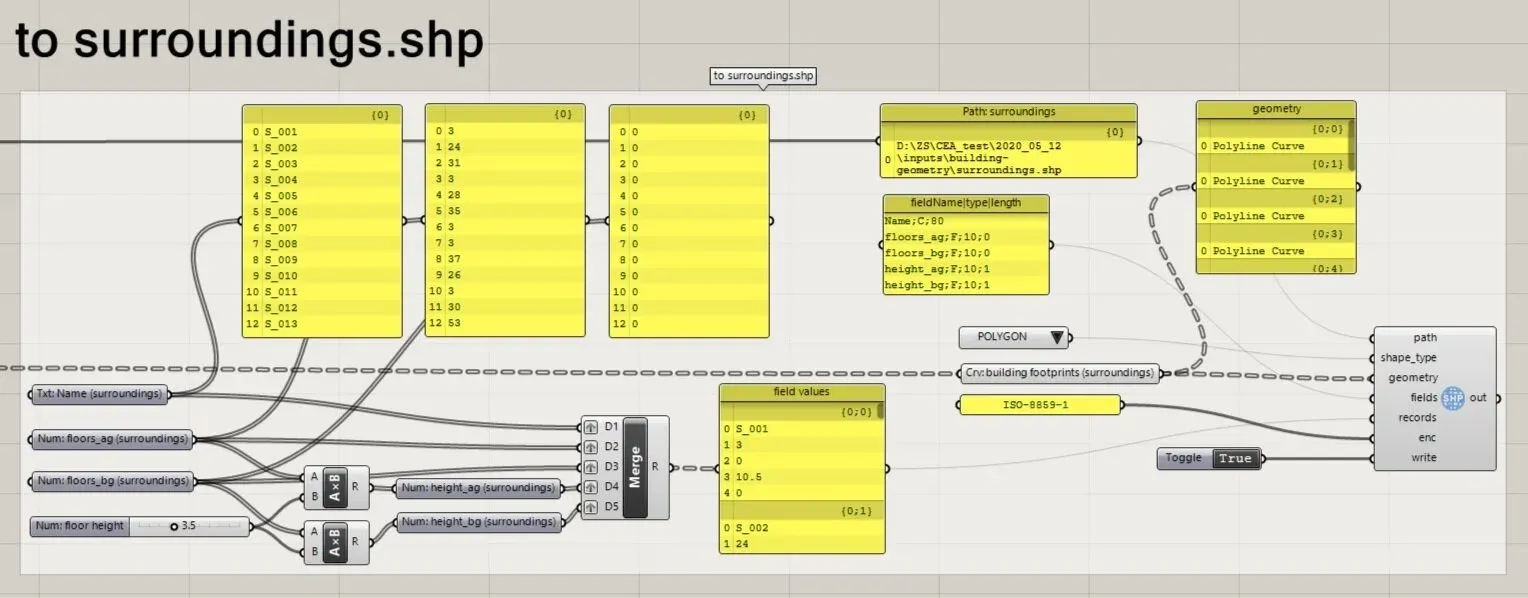The height and width of the screenshot is (598, 1528).
Task: Click the 'height_ag;F;10;1' row
Action: click(966, 269)
